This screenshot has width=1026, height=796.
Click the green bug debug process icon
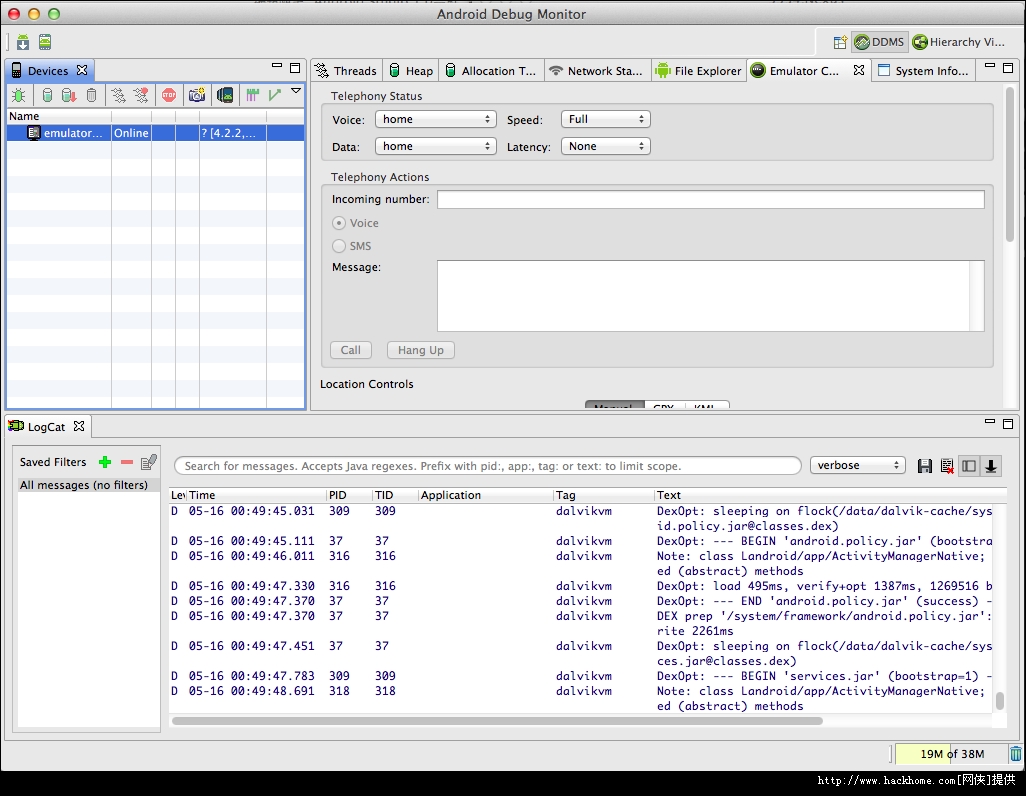click(x=19, y=95)
